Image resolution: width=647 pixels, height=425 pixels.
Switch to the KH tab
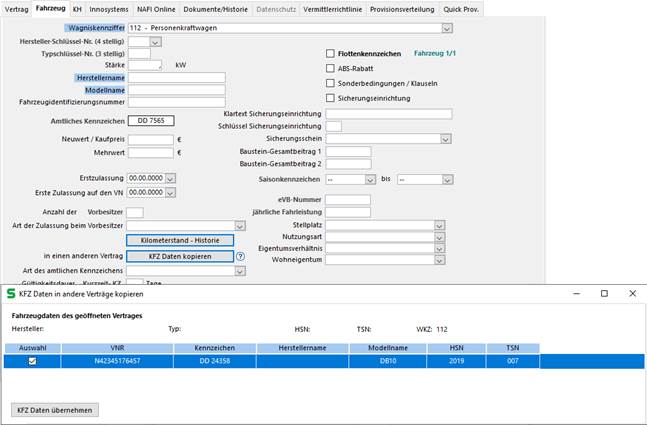point(77,8)
